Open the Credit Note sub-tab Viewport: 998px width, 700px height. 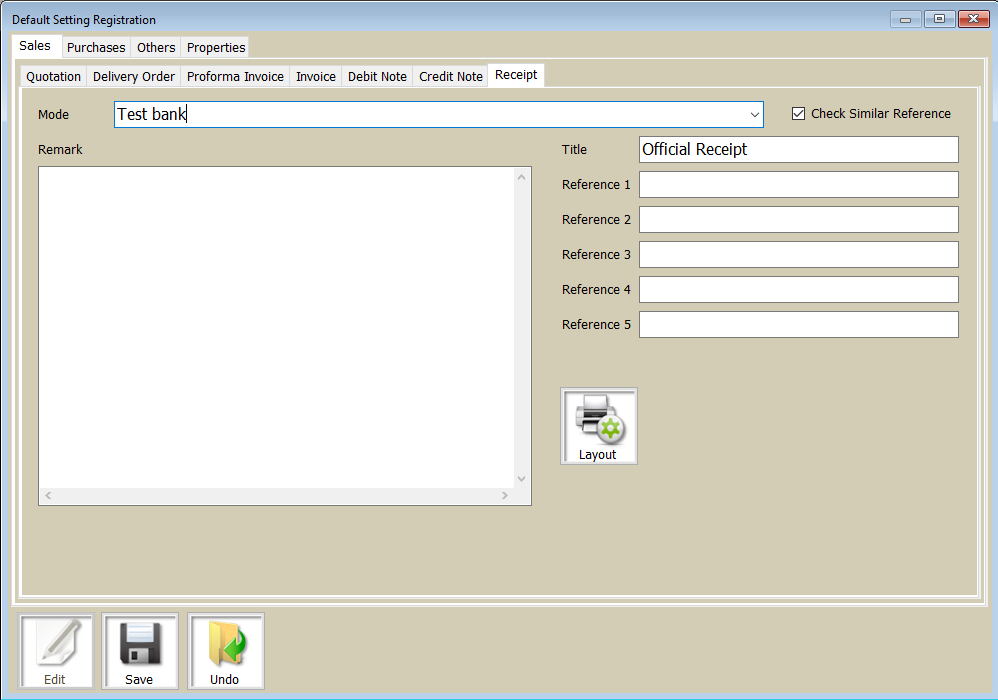pos(451,76)
